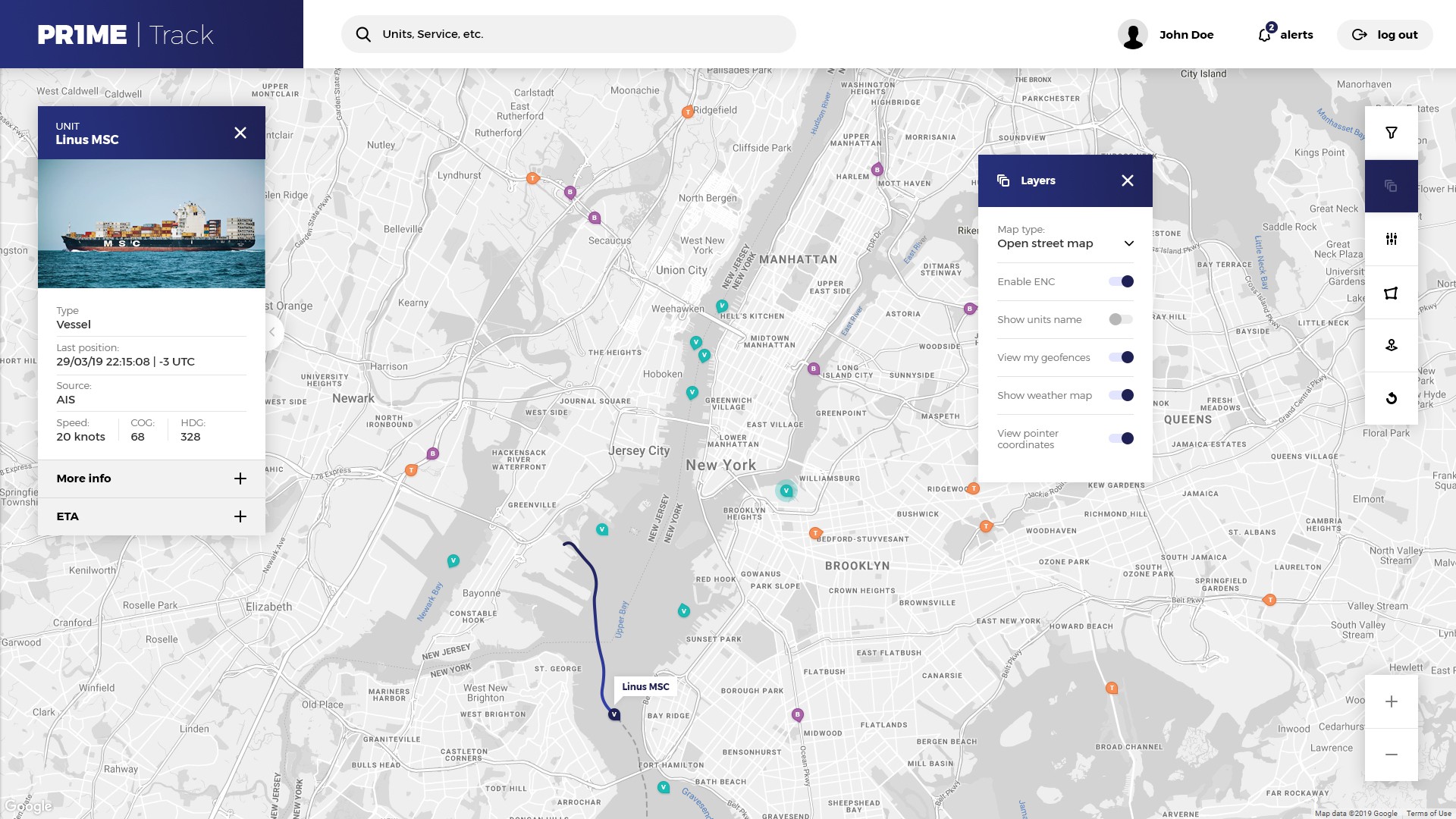Select the geofence polygon tool

[1391, 293]
